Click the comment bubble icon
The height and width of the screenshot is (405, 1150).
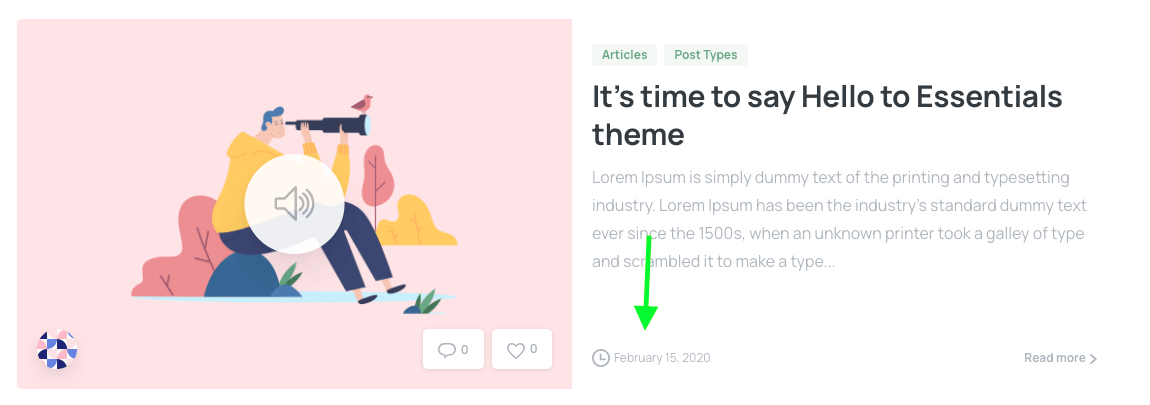[447, 350]
